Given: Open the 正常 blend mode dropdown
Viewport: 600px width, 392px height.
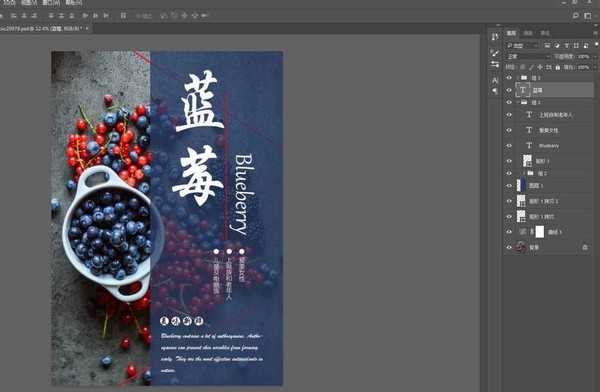Looking at the screenshot, I should pos(528,57).
